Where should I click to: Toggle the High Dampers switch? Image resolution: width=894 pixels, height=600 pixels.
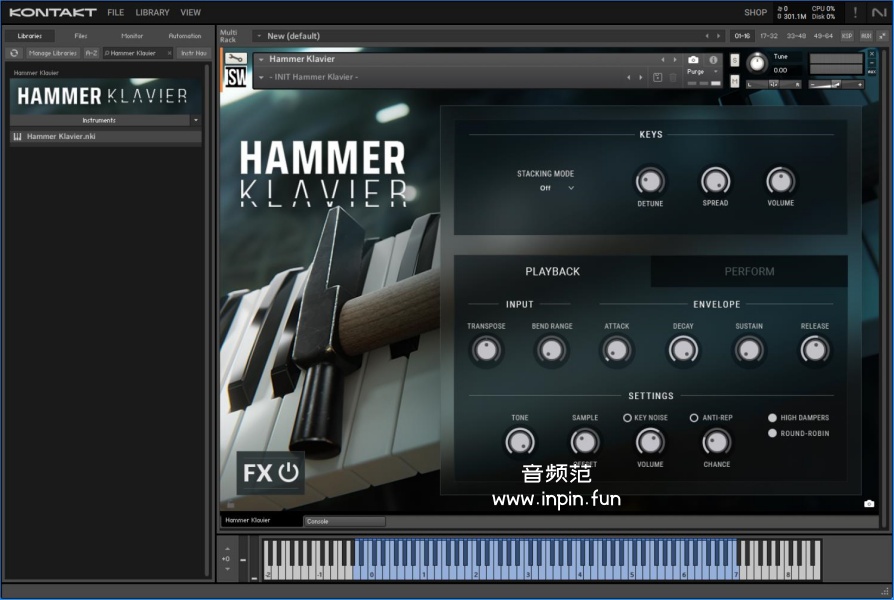[x=772, y=418]
